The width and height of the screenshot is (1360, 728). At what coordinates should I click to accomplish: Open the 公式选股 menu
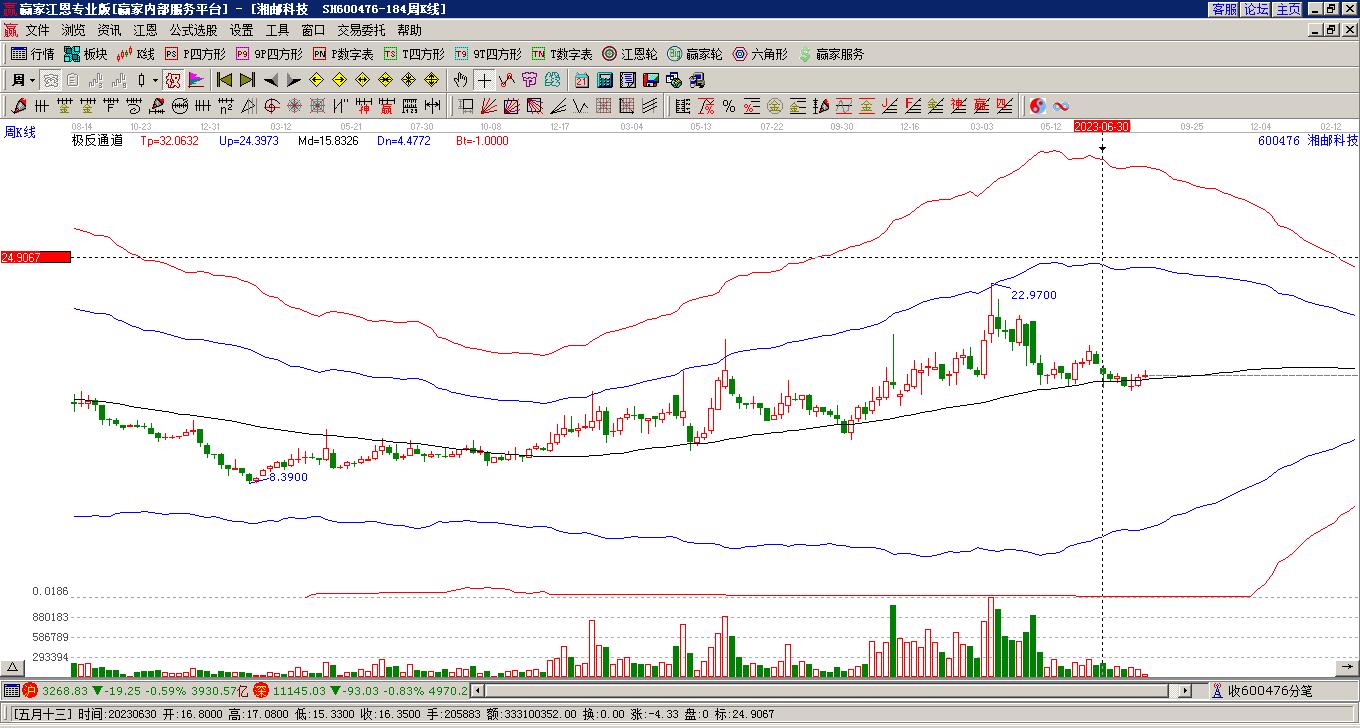pyautogui.click(x=193, y=30)
